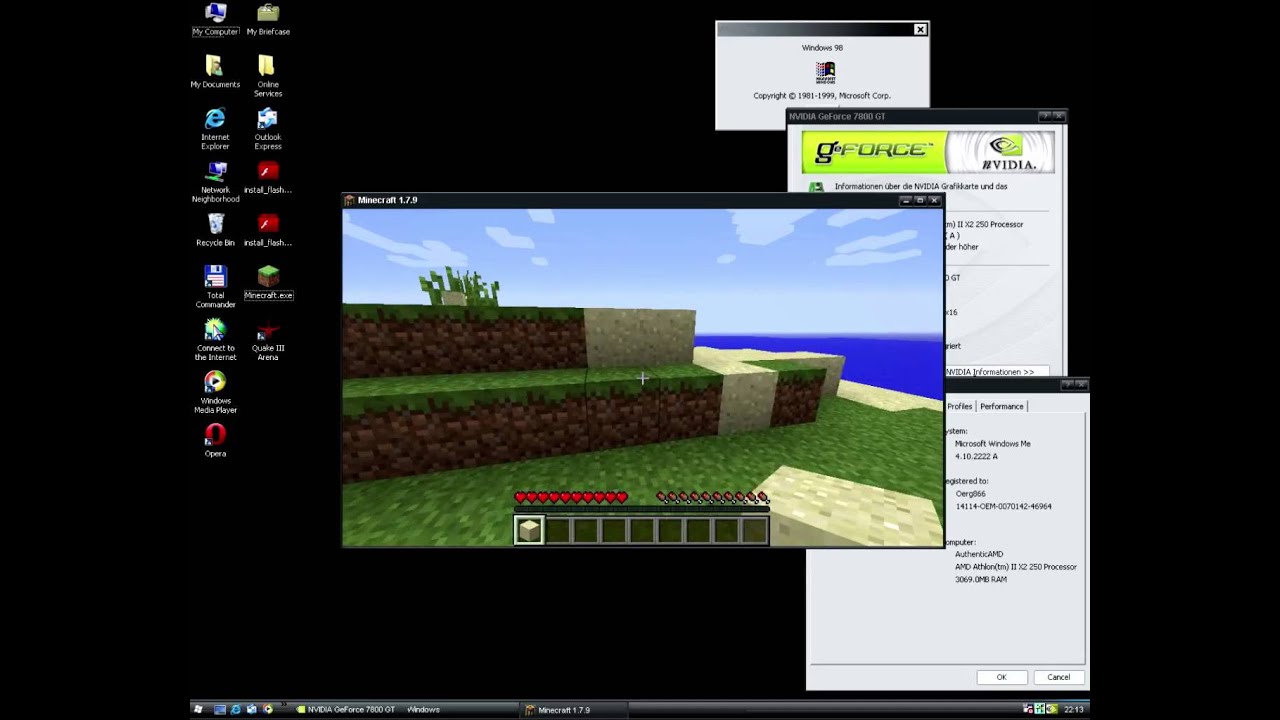
Task: Select the Minecraft.exe grass block icon
Action: 268,283
